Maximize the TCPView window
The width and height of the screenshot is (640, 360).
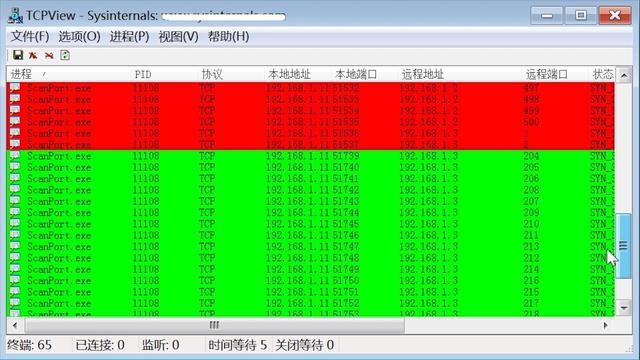pyautogui.click(x=580, y=16)
